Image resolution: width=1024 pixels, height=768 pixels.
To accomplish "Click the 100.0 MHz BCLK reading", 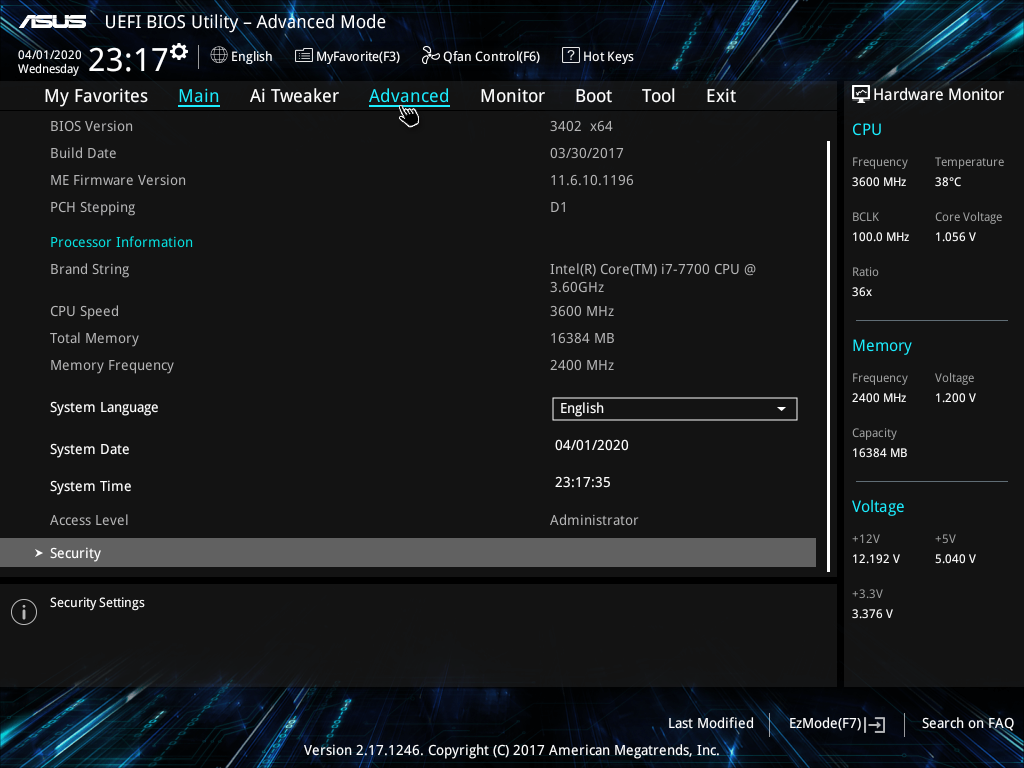I will coord(880,237).
